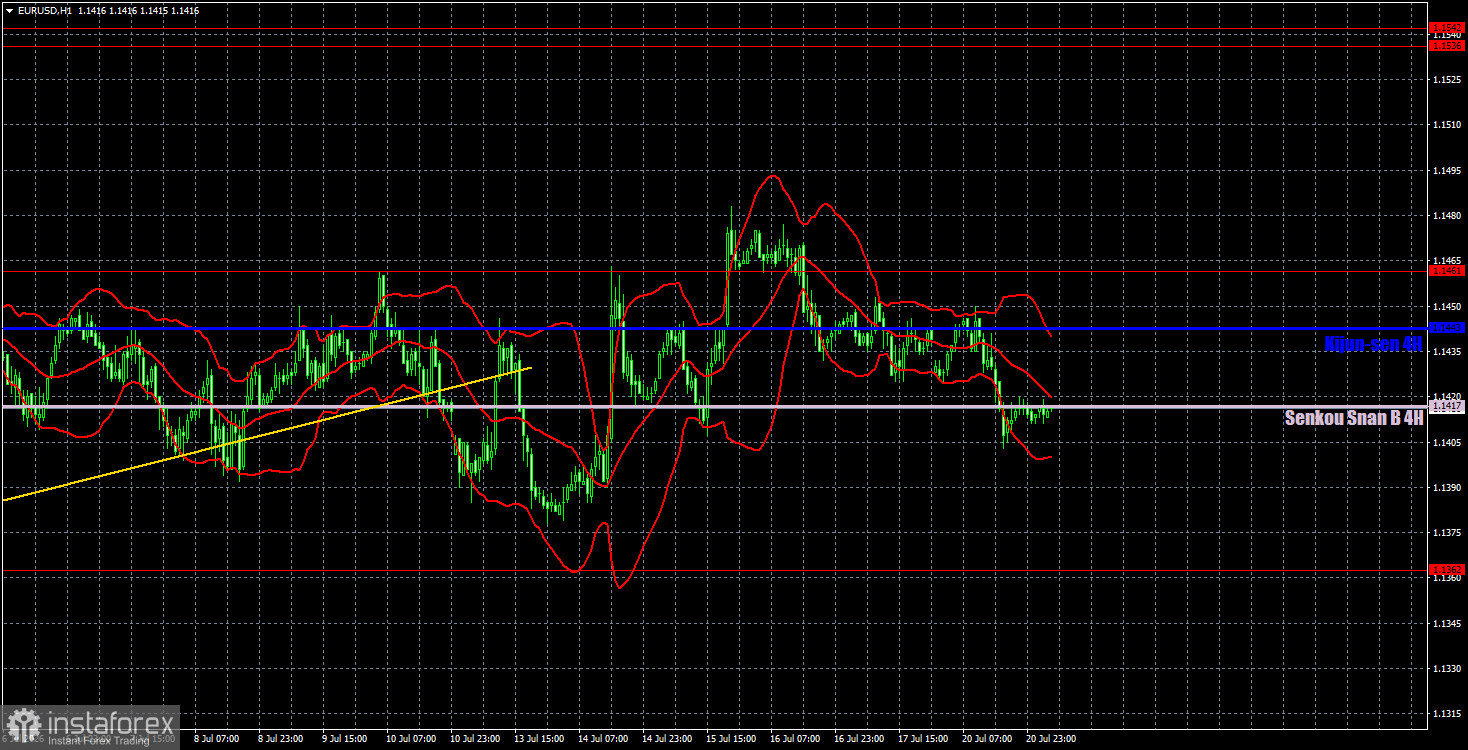Click the 10 Jul 23:00 time label
The width and height of the screenshot is (1468, 750).
click(x=473, y=739)
